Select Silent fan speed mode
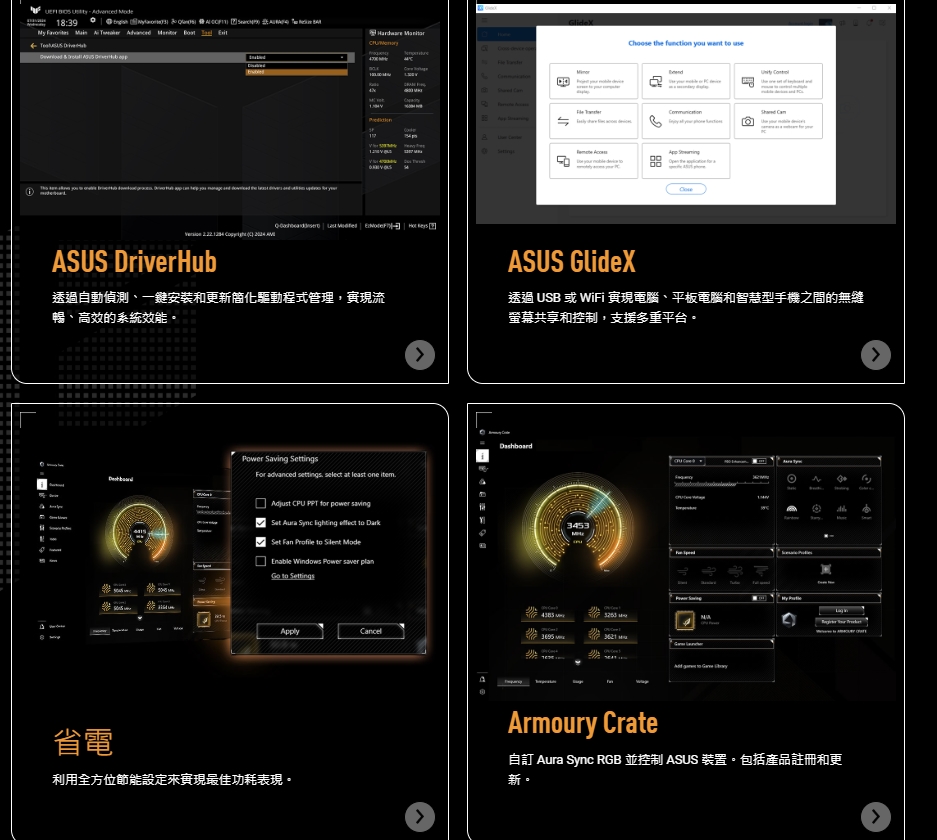 pos(682,574)
